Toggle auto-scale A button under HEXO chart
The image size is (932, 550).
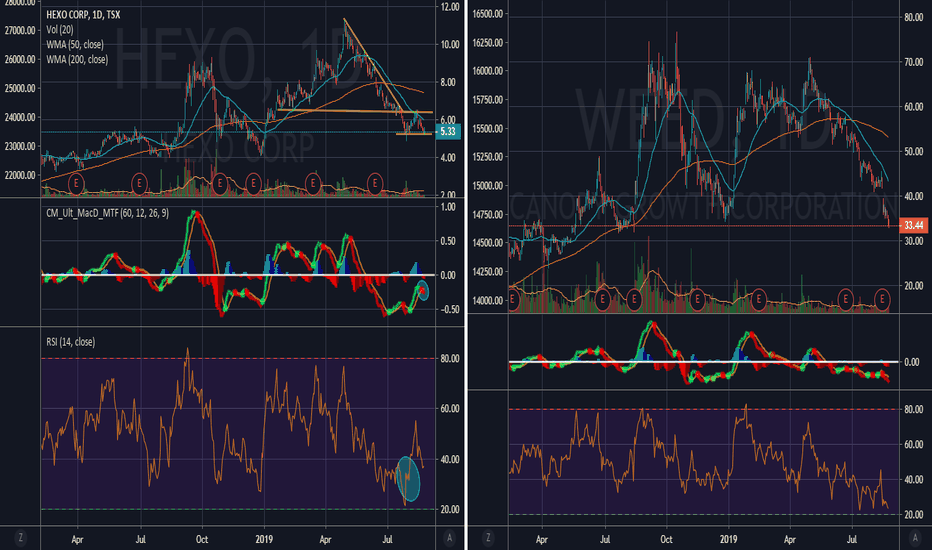449,538
